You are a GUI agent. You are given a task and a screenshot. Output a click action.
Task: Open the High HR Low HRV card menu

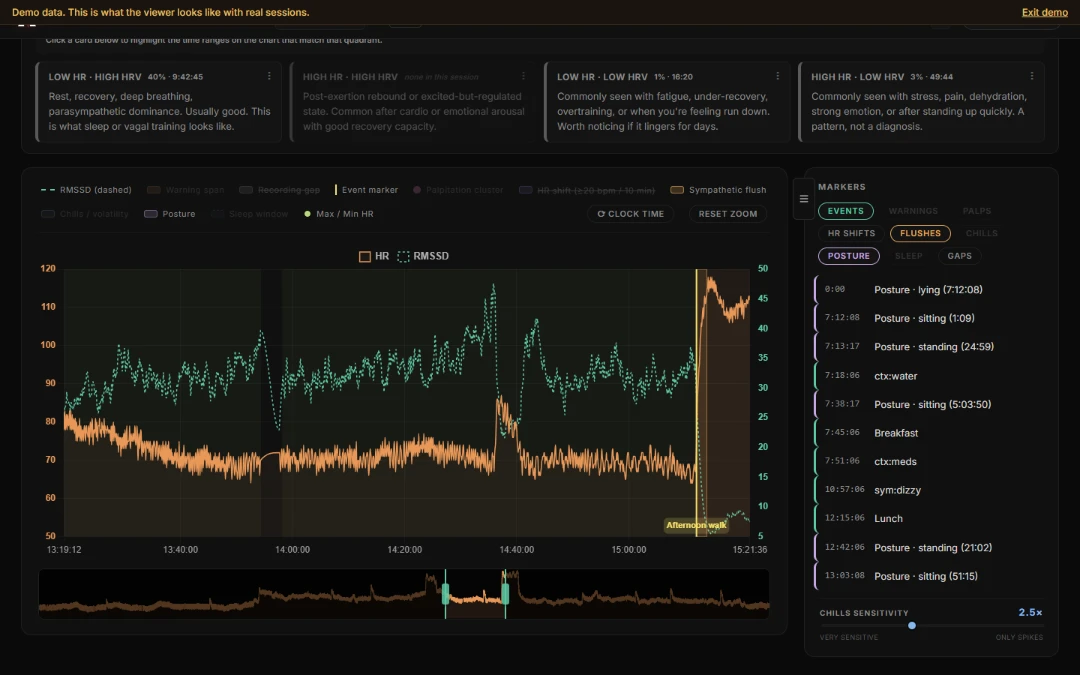click(1031, 76)
